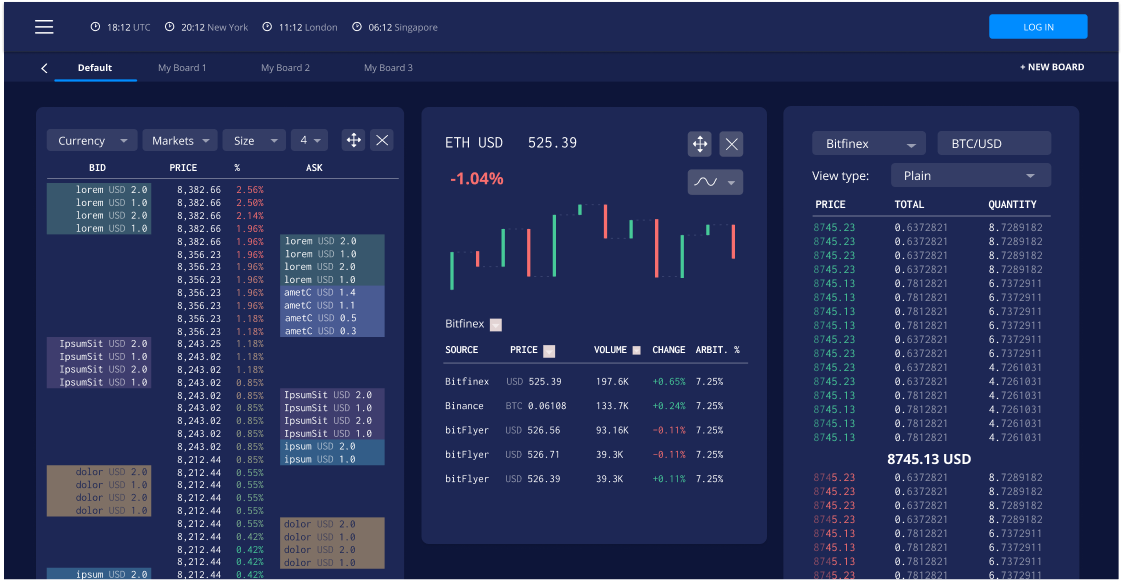Click the 2.56% value in order book
Image resolution: width=1122 pixels, height=580 pixels.
250,190
